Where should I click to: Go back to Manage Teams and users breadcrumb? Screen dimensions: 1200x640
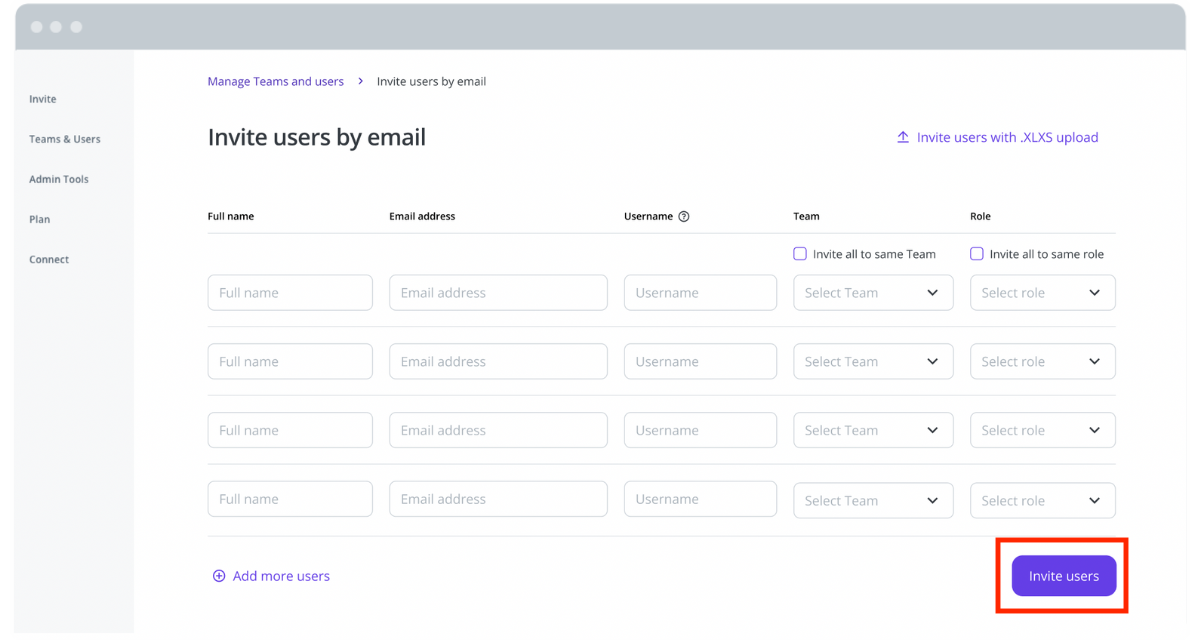click(276, 82)
